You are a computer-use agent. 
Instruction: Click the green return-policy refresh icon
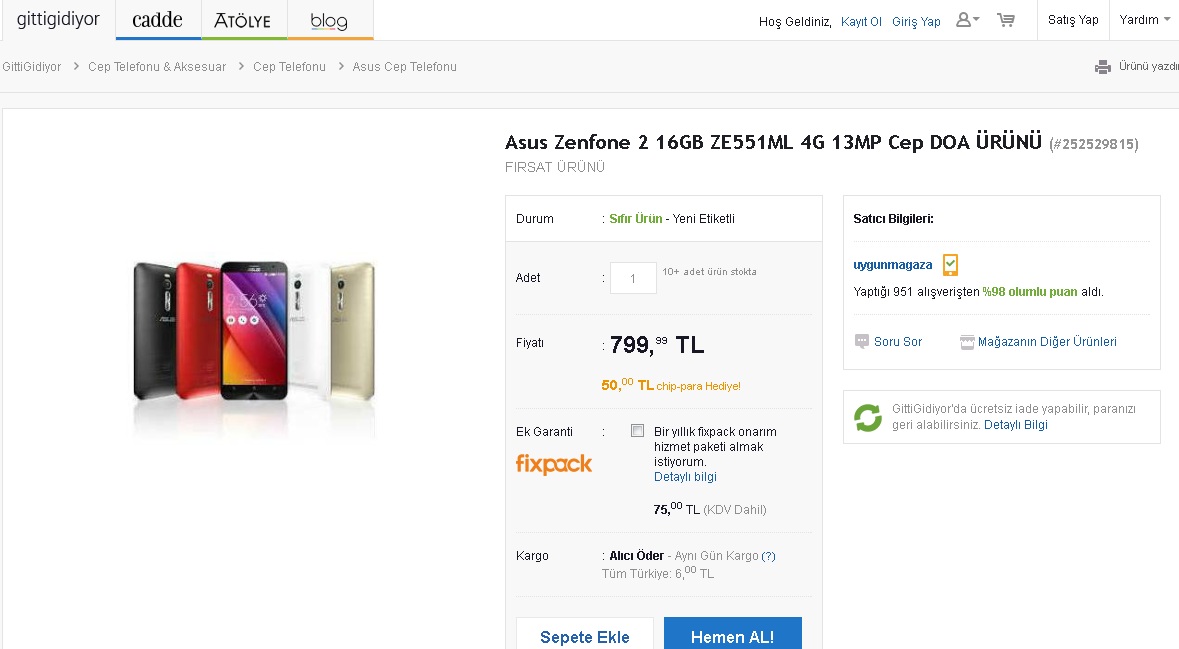coord(867,417)
